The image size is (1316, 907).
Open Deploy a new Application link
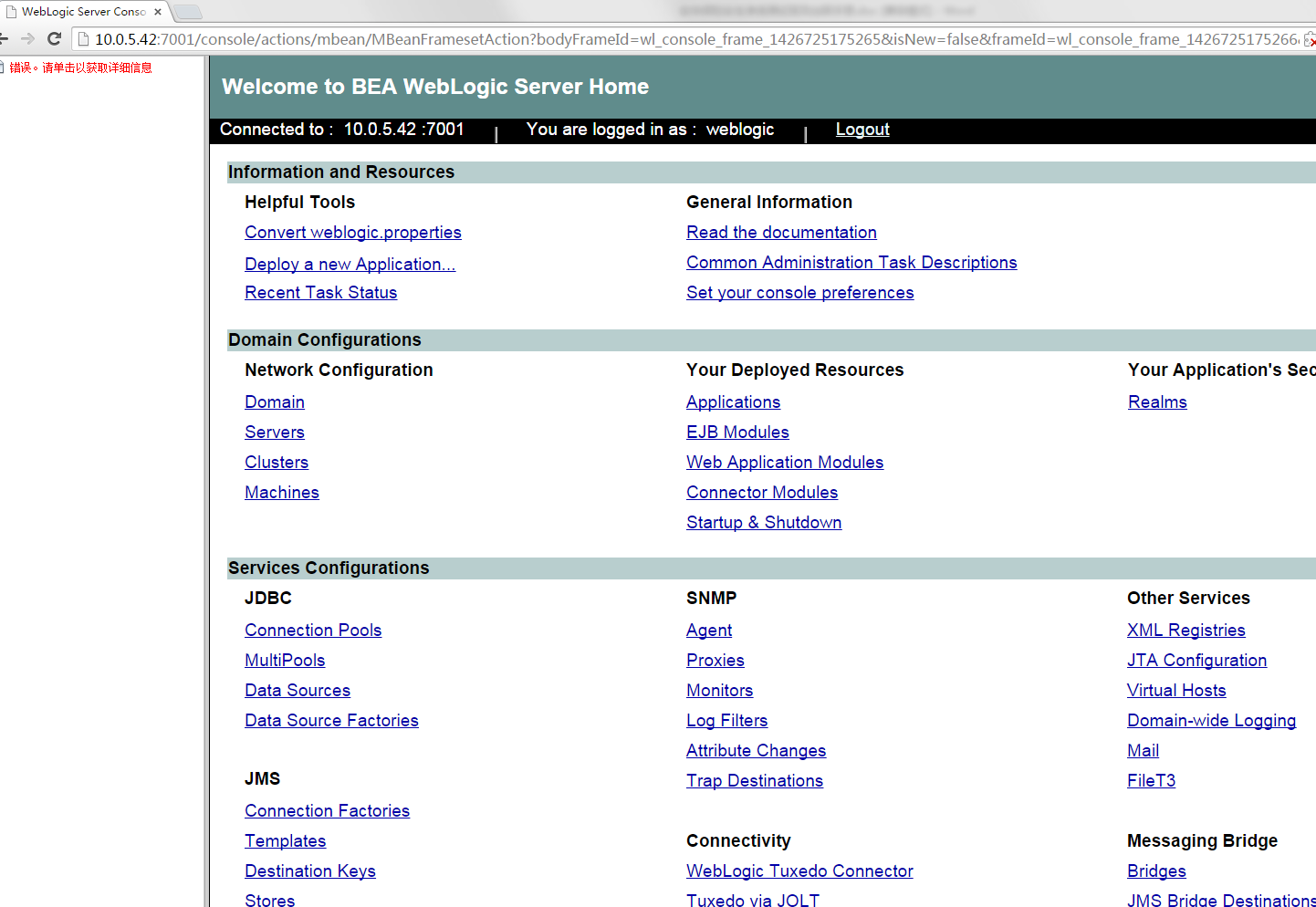coord(350,264)
